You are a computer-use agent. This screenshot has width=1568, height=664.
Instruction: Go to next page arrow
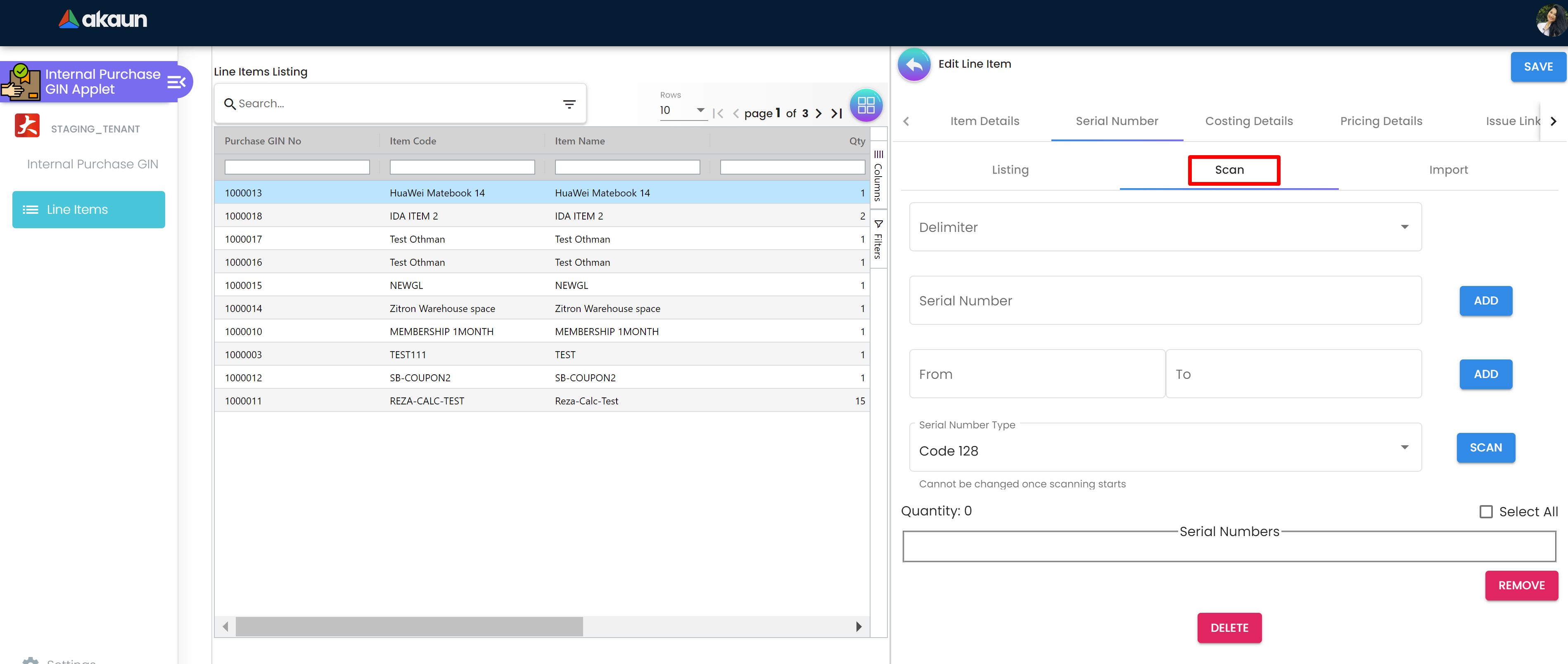coord(819,113)
